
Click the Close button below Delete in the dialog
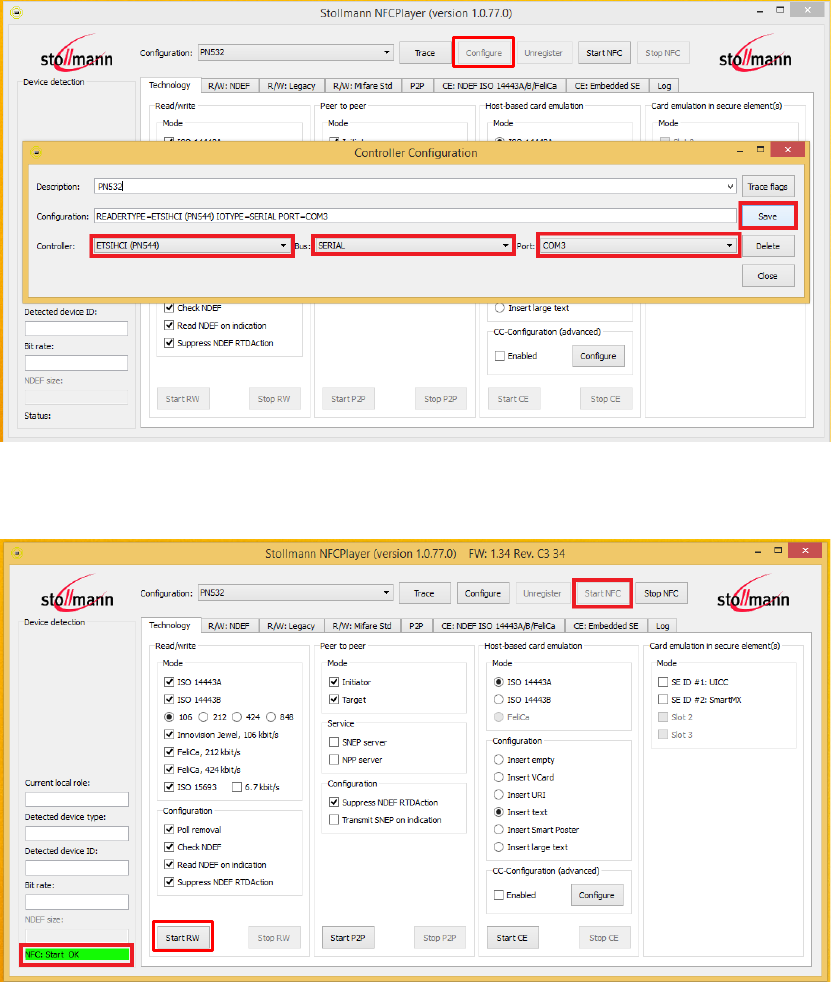[768, 276]
